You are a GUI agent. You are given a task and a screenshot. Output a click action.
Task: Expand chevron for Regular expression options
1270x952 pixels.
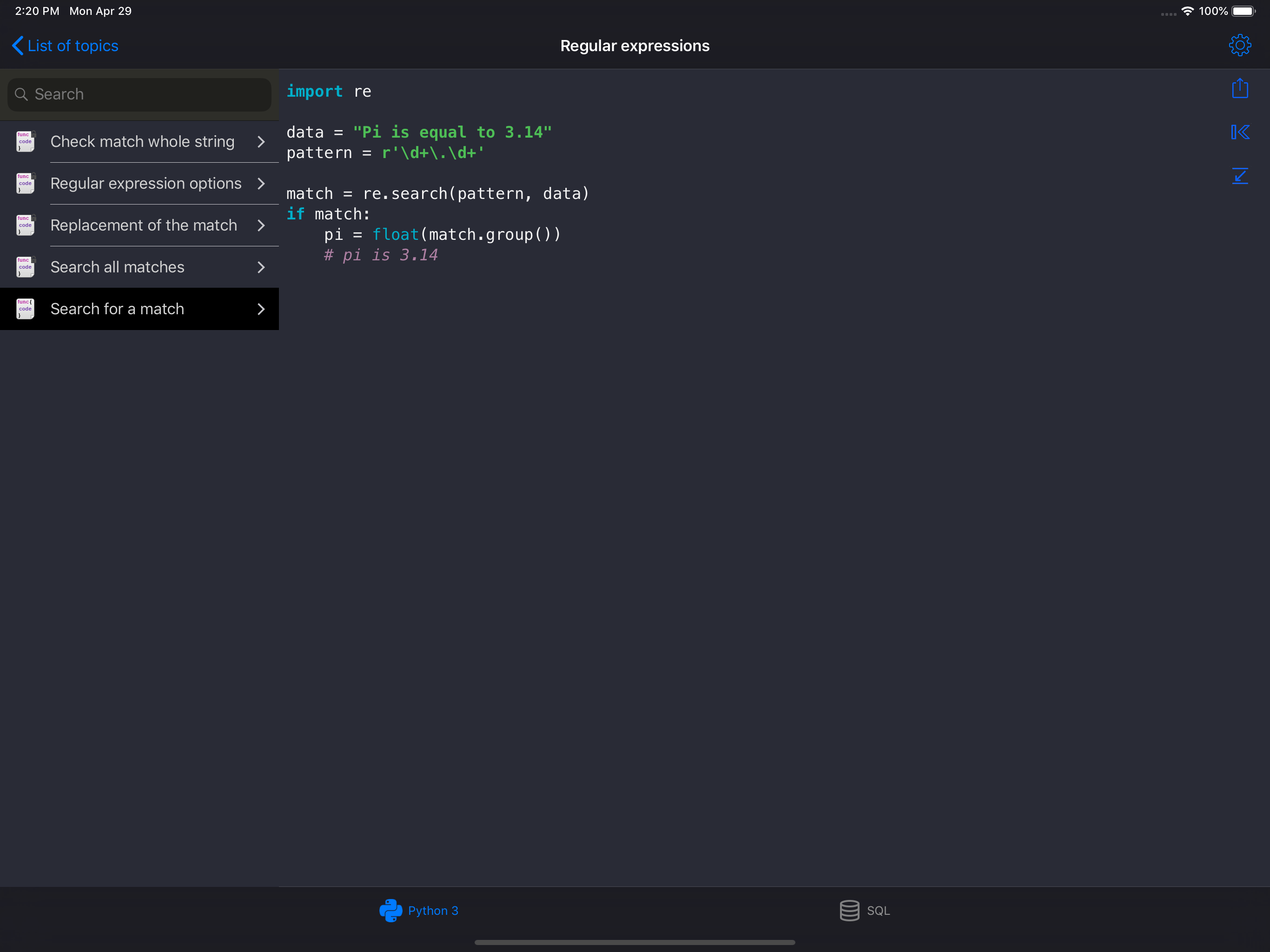261,183
